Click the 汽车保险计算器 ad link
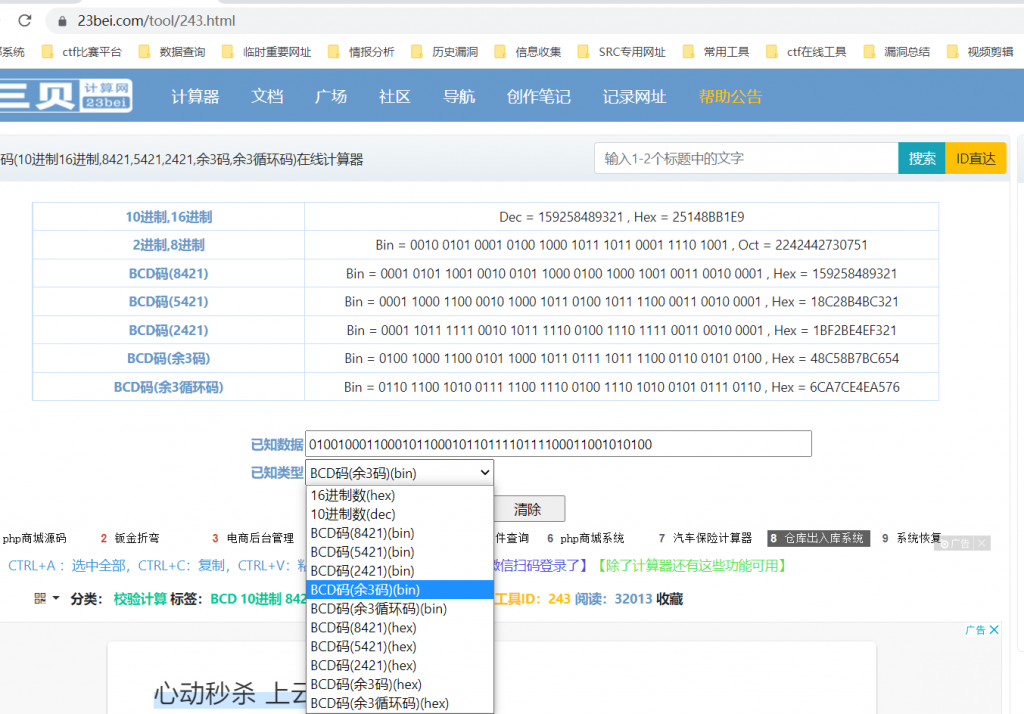 (712, 538)
